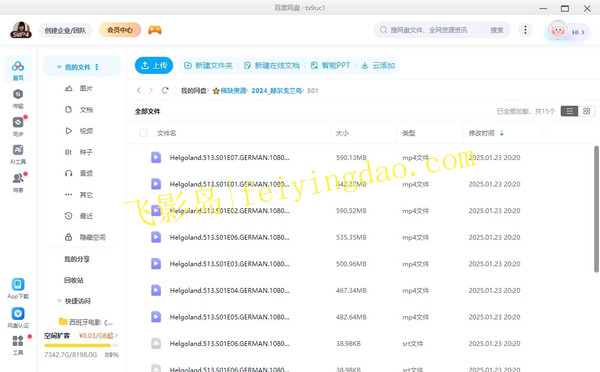600x372 pixels.
Task: Click 智能PPT button
Action: [331, 65]
